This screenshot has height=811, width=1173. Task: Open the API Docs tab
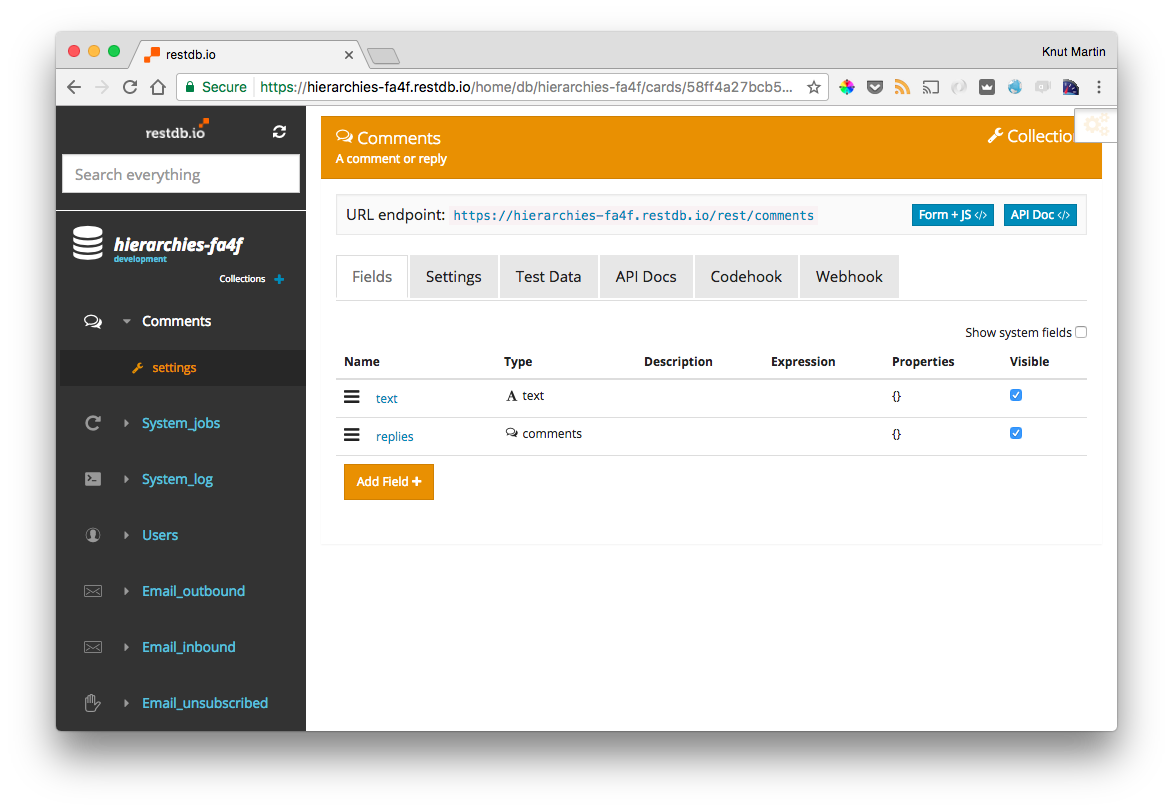coord(646,277)
